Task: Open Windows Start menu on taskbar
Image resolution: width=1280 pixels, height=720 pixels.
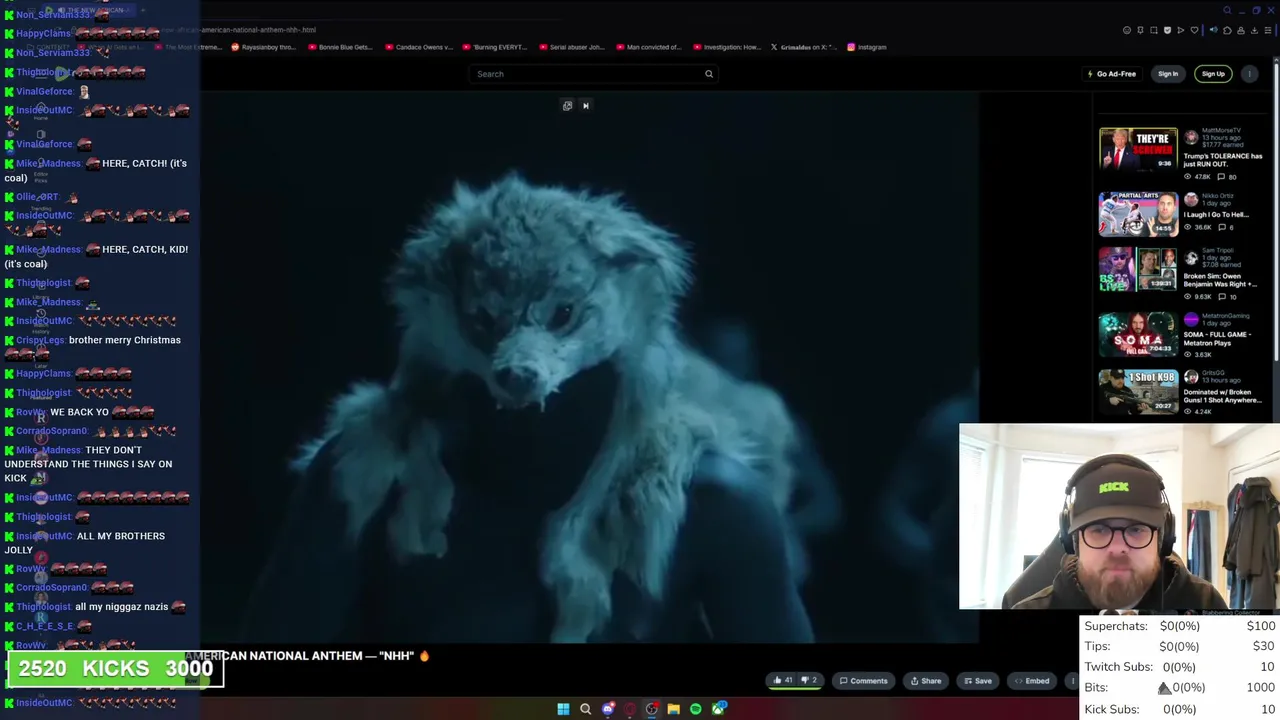Action: (x=563, y=709)
